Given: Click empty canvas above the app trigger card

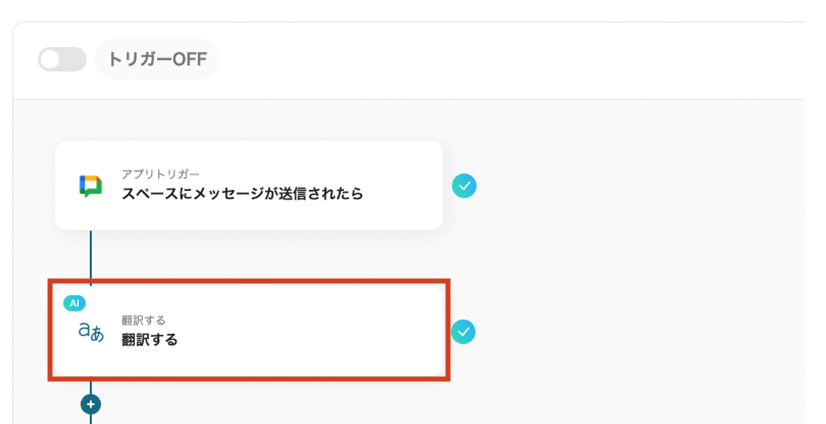Looking at the screenshot, I should point(300,120).
